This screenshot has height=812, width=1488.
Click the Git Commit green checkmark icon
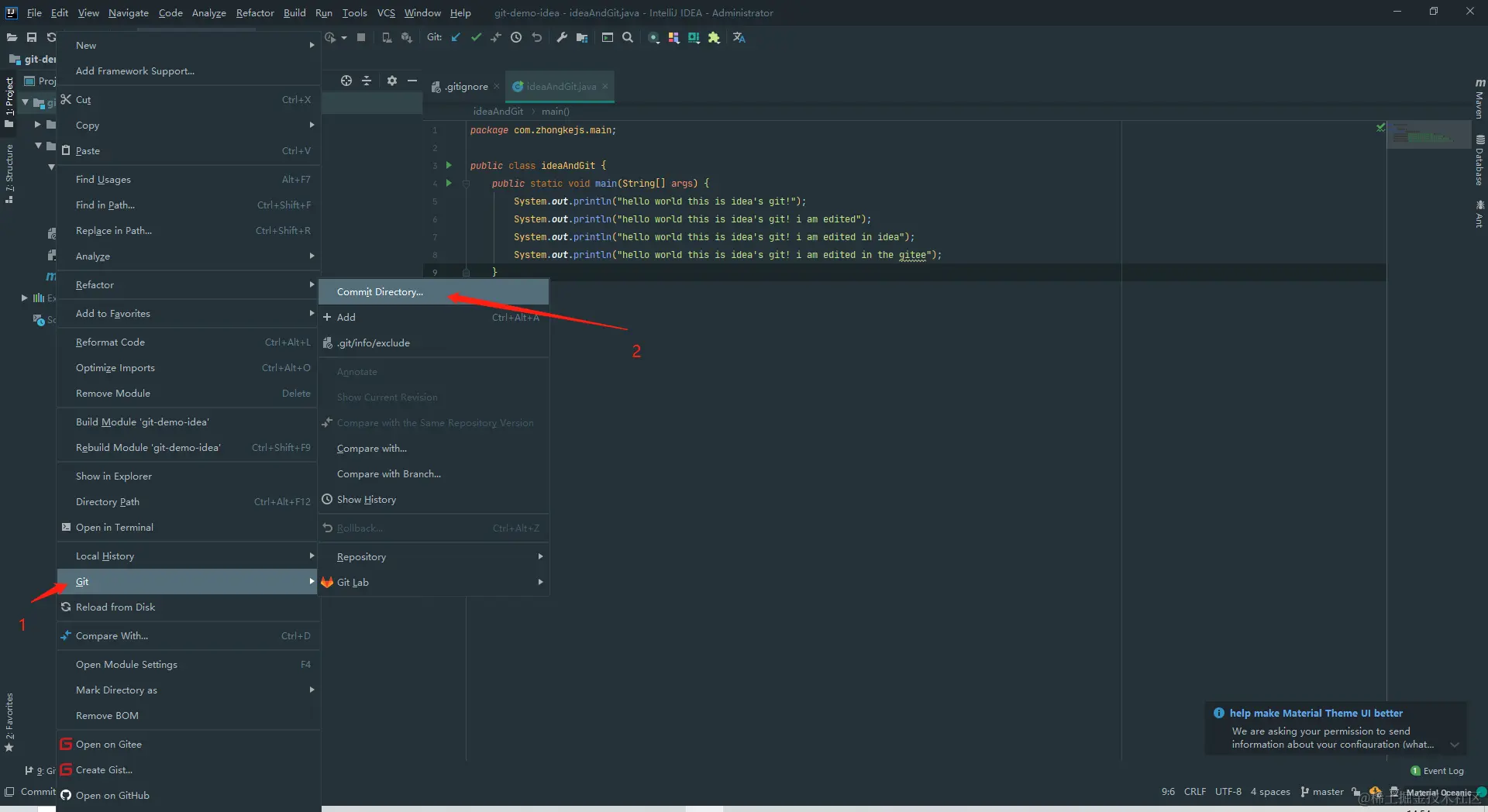pos(476,37)
